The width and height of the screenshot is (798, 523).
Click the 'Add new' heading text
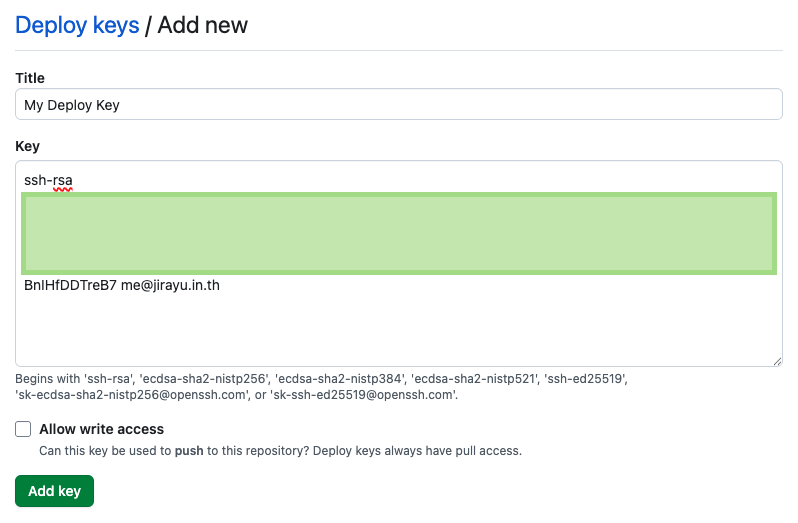click(203, 25)
